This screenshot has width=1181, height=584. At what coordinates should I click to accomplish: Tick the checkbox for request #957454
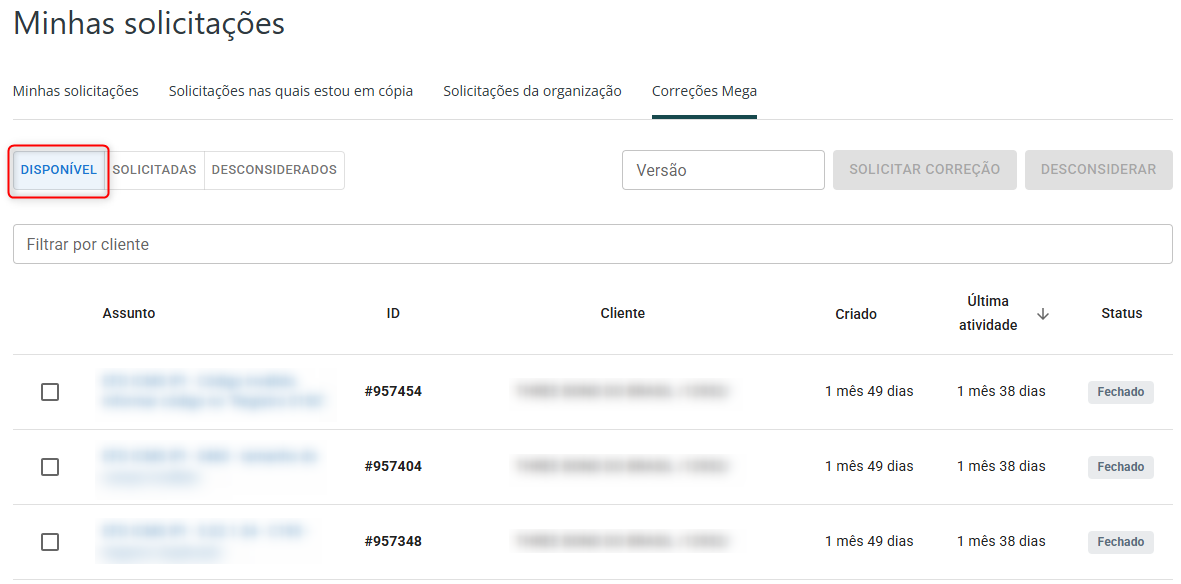coord(50,392)
